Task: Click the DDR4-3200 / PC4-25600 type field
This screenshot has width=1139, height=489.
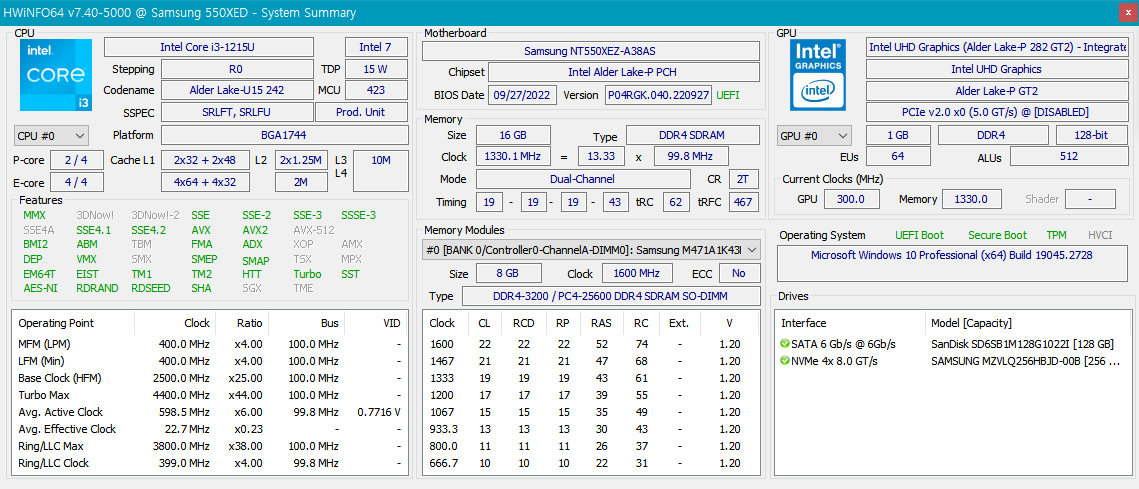Action: coord(611,296)
